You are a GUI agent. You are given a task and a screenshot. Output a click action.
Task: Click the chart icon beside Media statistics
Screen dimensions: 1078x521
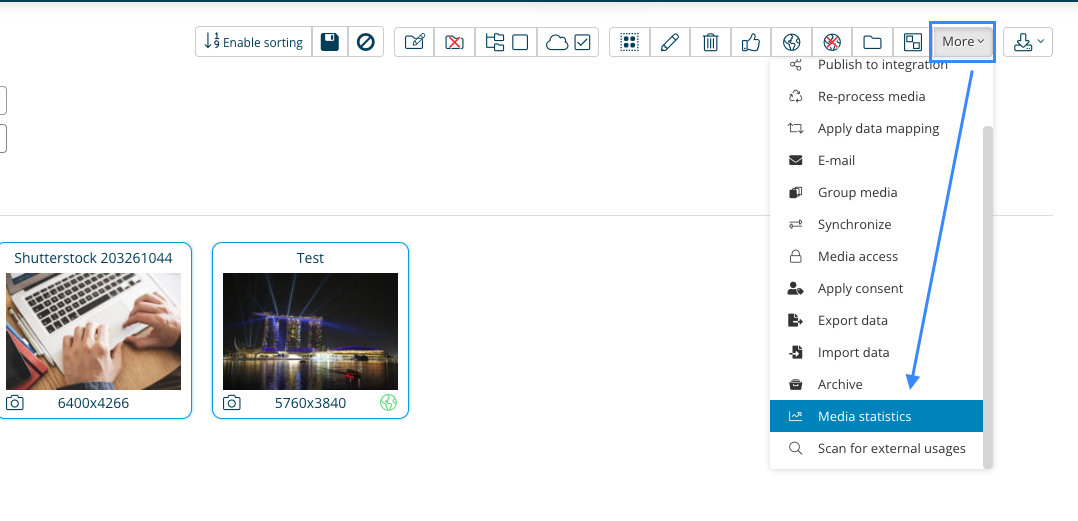click(x=795, y=416)
